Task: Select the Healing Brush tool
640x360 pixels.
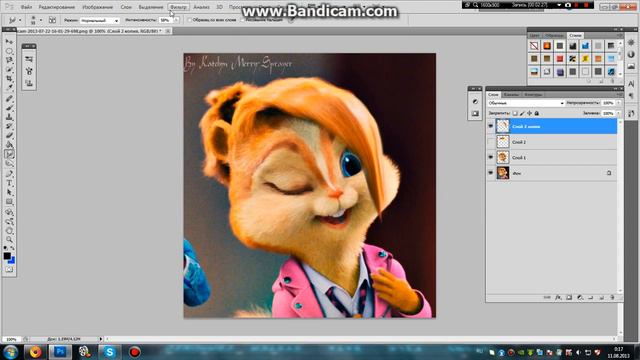Action: [9, 99]
